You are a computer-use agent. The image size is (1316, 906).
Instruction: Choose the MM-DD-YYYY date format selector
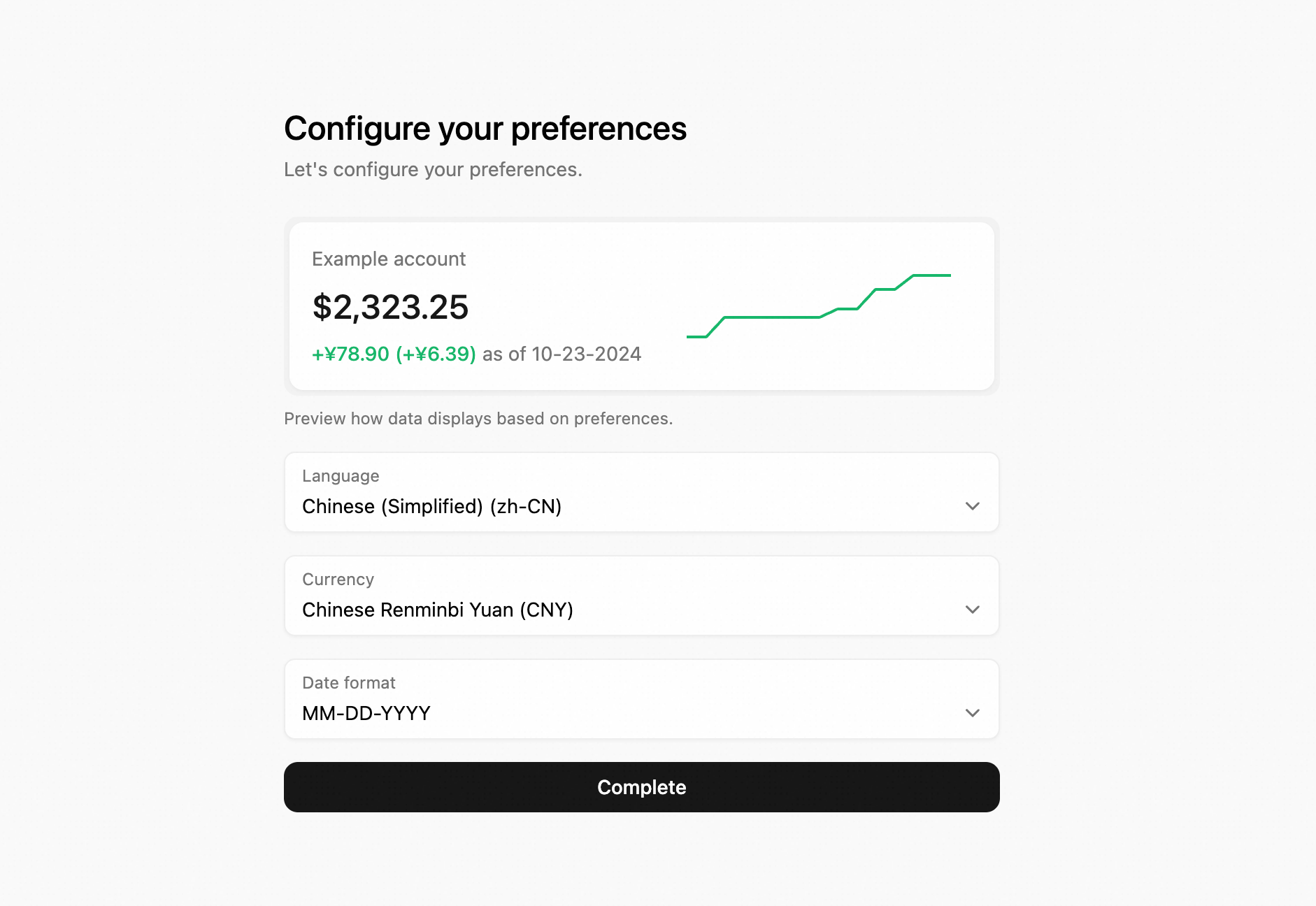[x=641, y=699]
